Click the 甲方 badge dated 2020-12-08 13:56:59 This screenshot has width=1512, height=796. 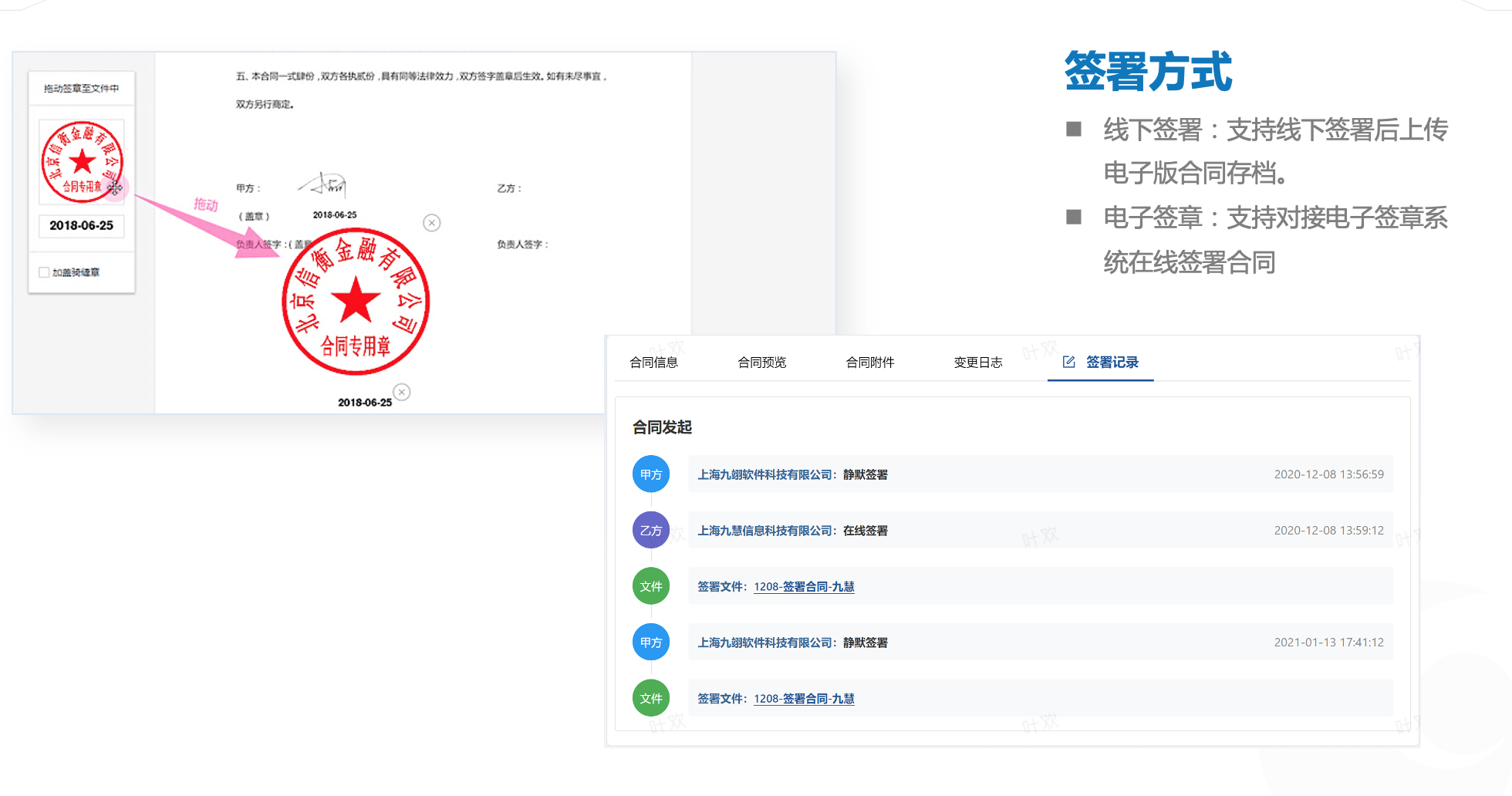point(651,474)
